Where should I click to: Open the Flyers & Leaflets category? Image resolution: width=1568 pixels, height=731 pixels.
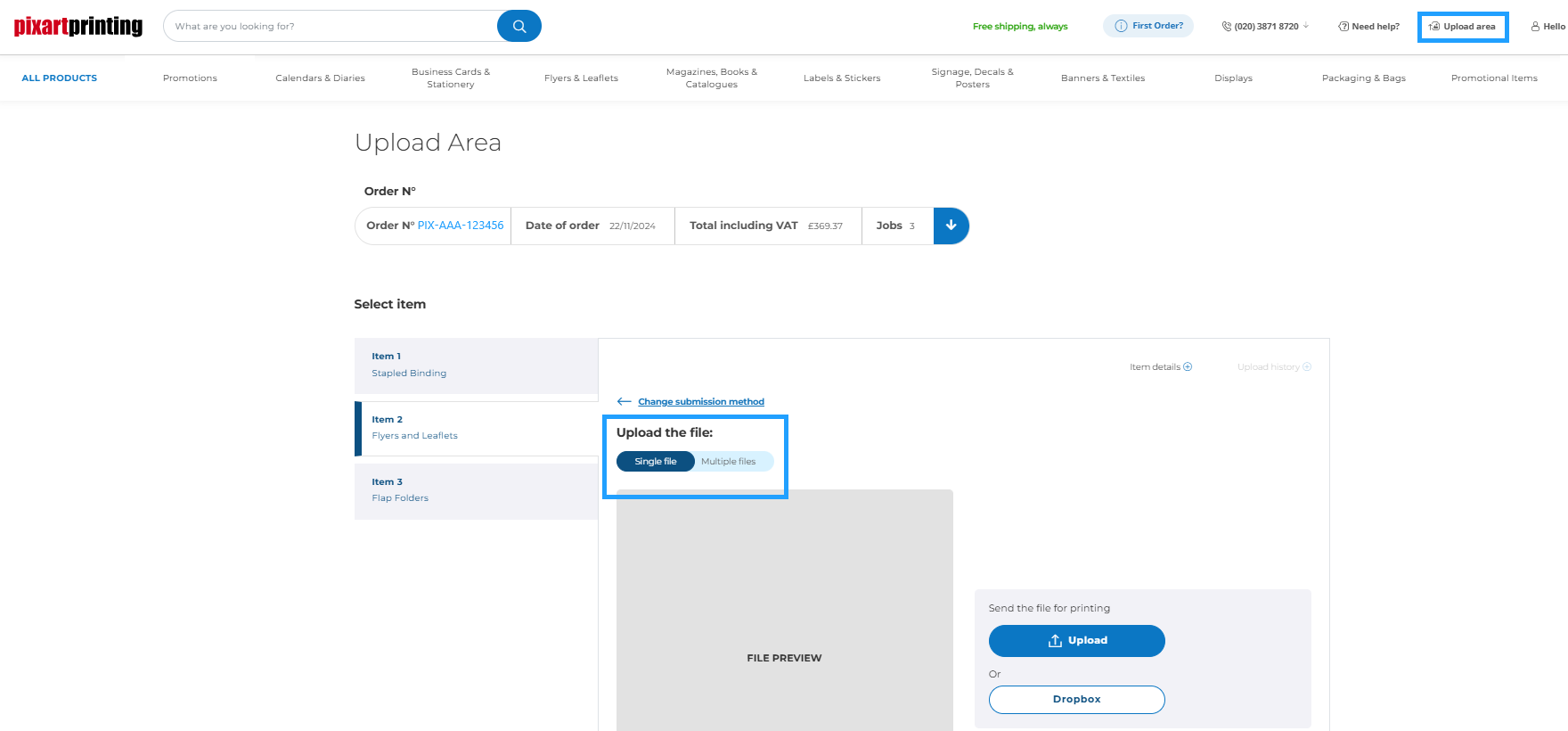point(581,78)
